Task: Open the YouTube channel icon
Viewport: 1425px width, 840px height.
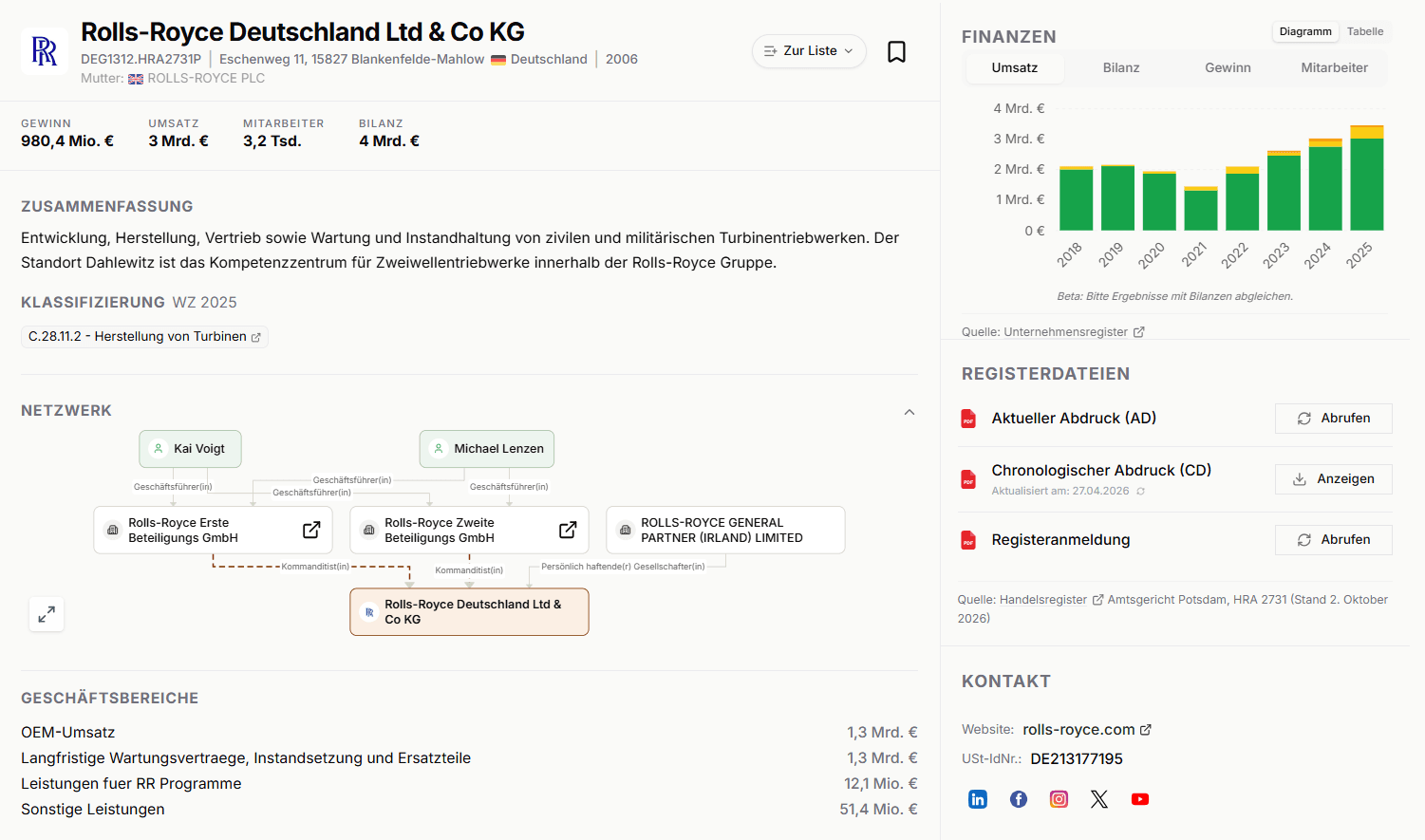Action: pos(1140,799)
